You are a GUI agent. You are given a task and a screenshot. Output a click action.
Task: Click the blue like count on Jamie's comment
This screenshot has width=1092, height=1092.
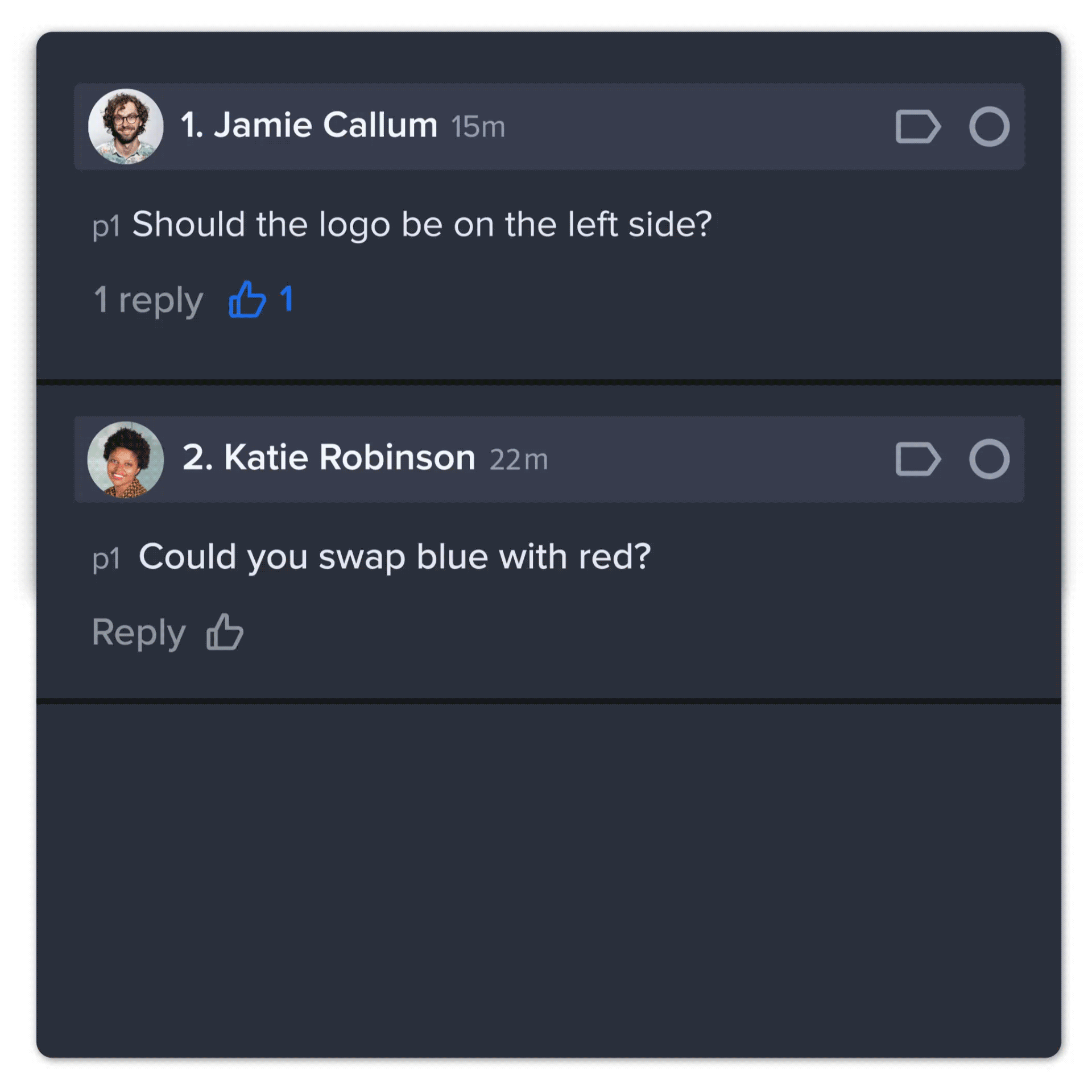[x=286, y=299]
